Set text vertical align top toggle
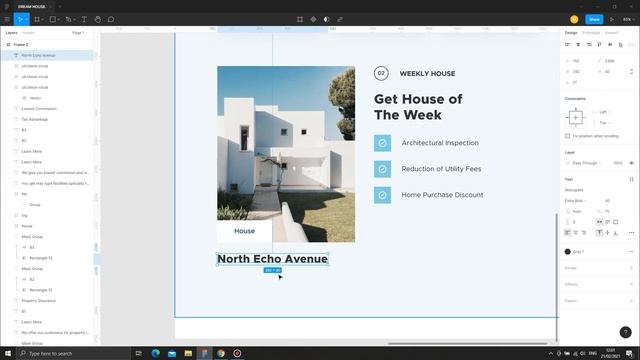The width and height of the screenshot is (640, 360). [599, 233]
